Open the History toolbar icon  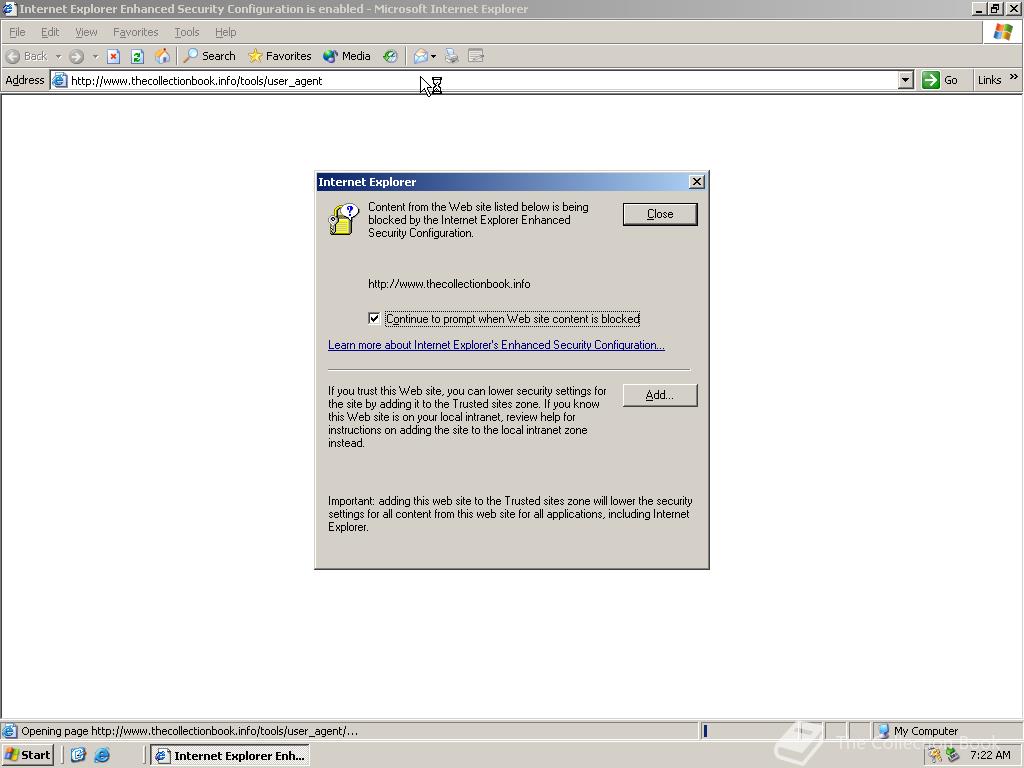click(x=391, y=57)
